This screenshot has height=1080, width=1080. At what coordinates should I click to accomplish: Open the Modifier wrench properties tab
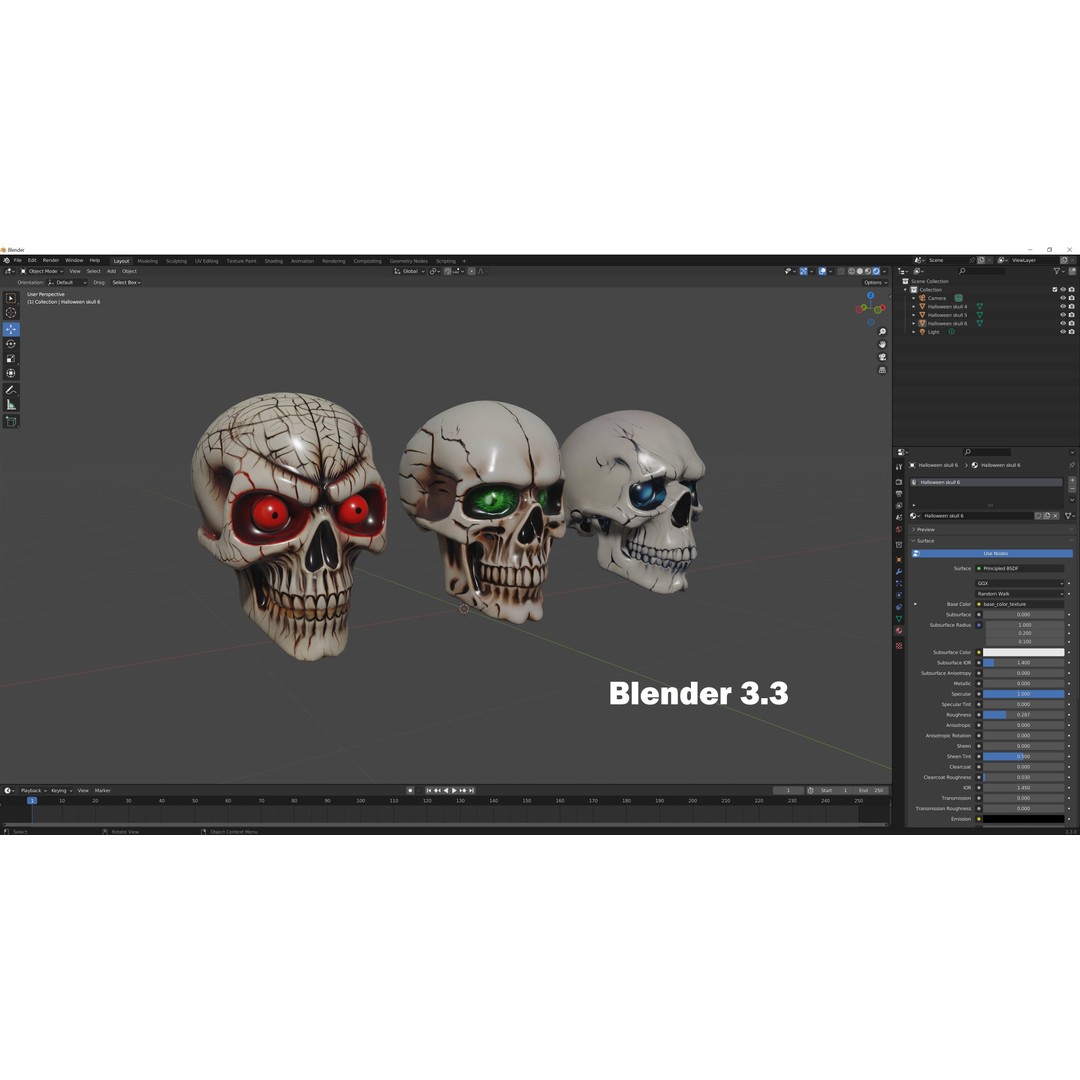point(899,572)
